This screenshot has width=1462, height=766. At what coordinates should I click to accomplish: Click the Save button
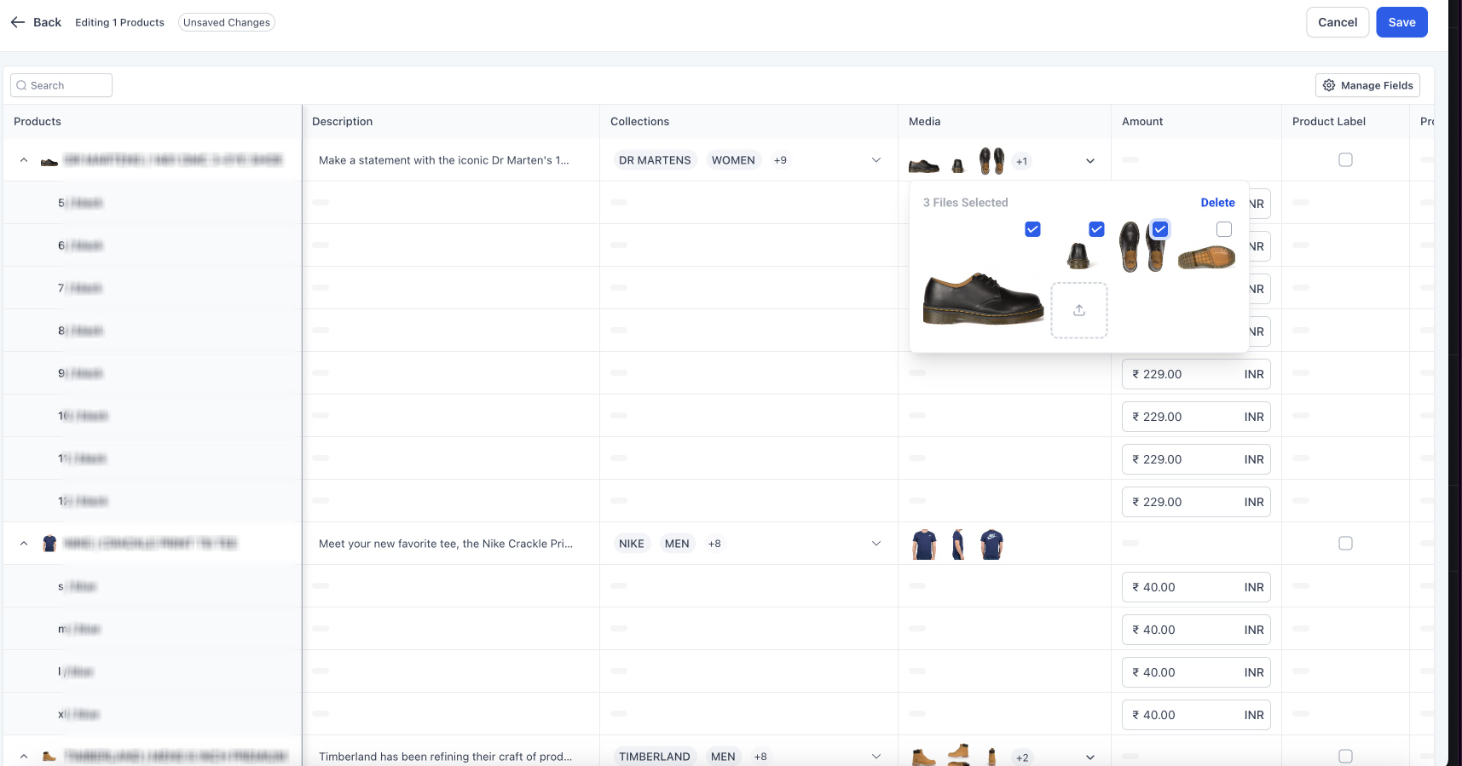(1401, 22)
